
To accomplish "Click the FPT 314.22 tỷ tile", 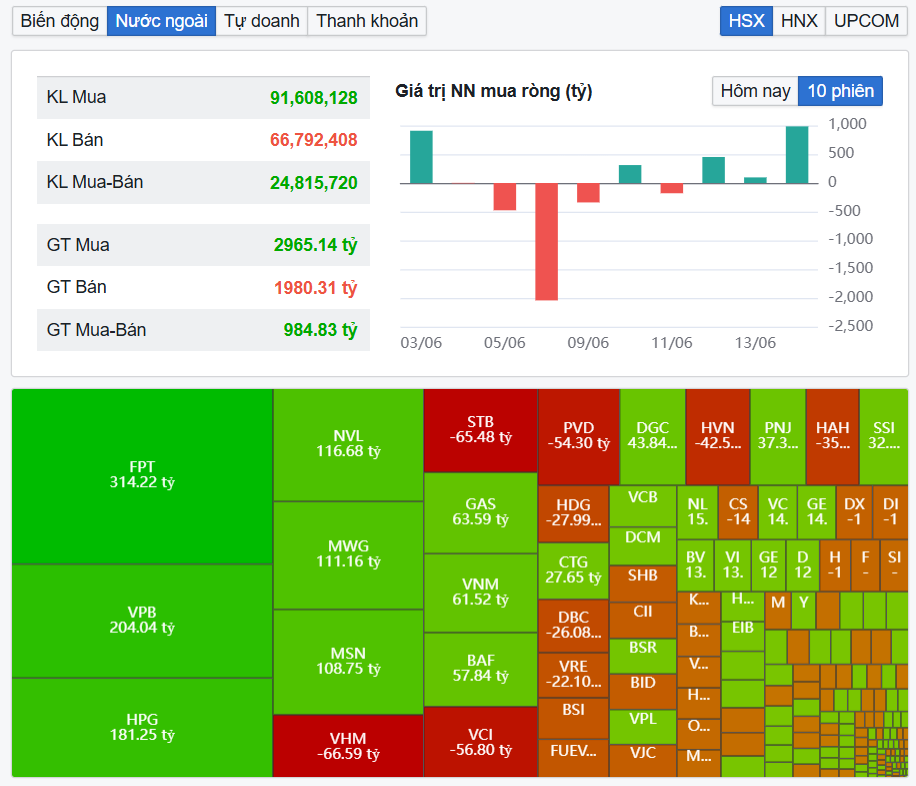I will (142, 476).
